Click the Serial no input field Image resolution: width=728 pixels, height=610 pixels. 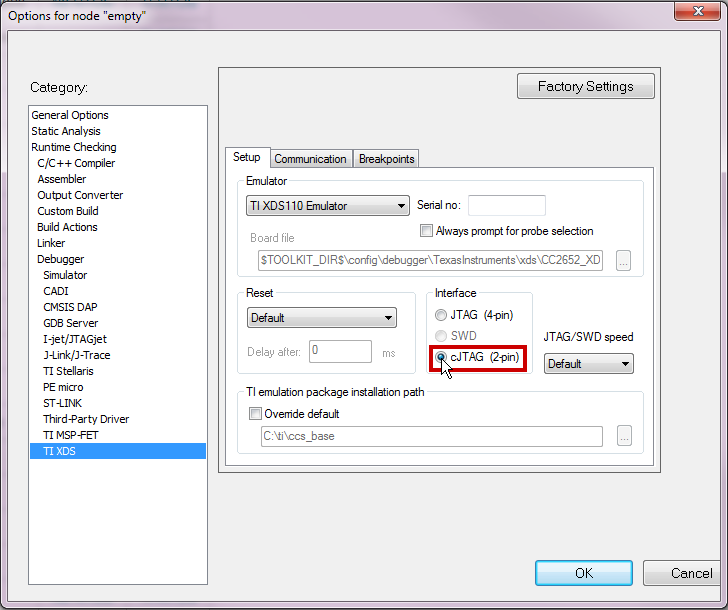tap(506, 206)
